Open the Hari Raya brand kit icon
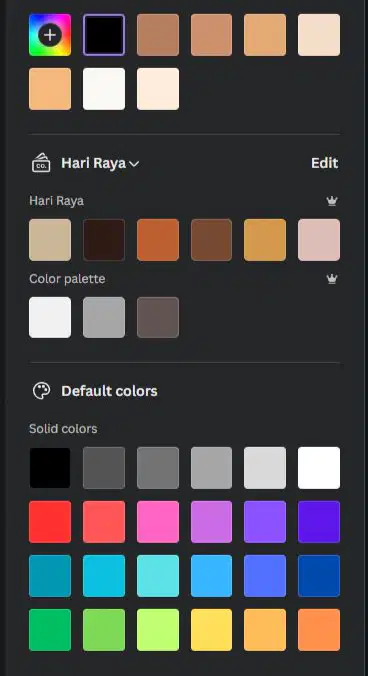368x676 pixels. 41,163
